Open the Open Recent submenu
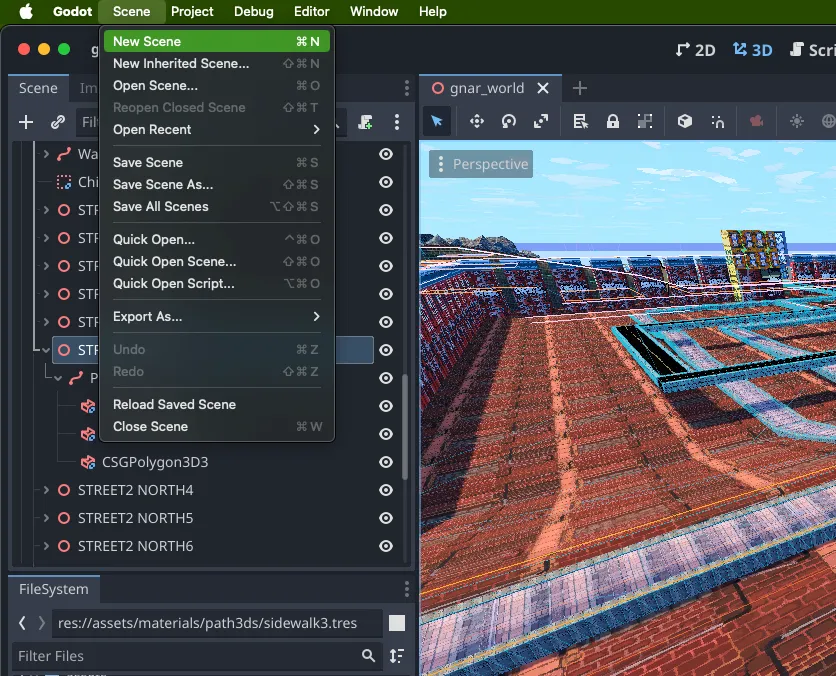836x676 pixels. coord(217,130)
